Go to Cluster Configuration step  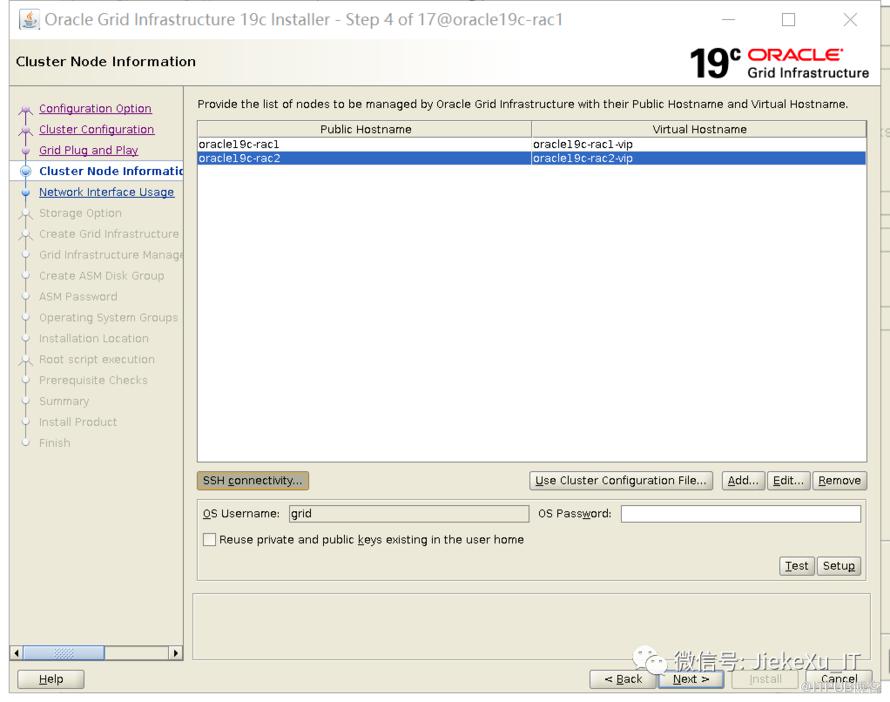point(96,129)
